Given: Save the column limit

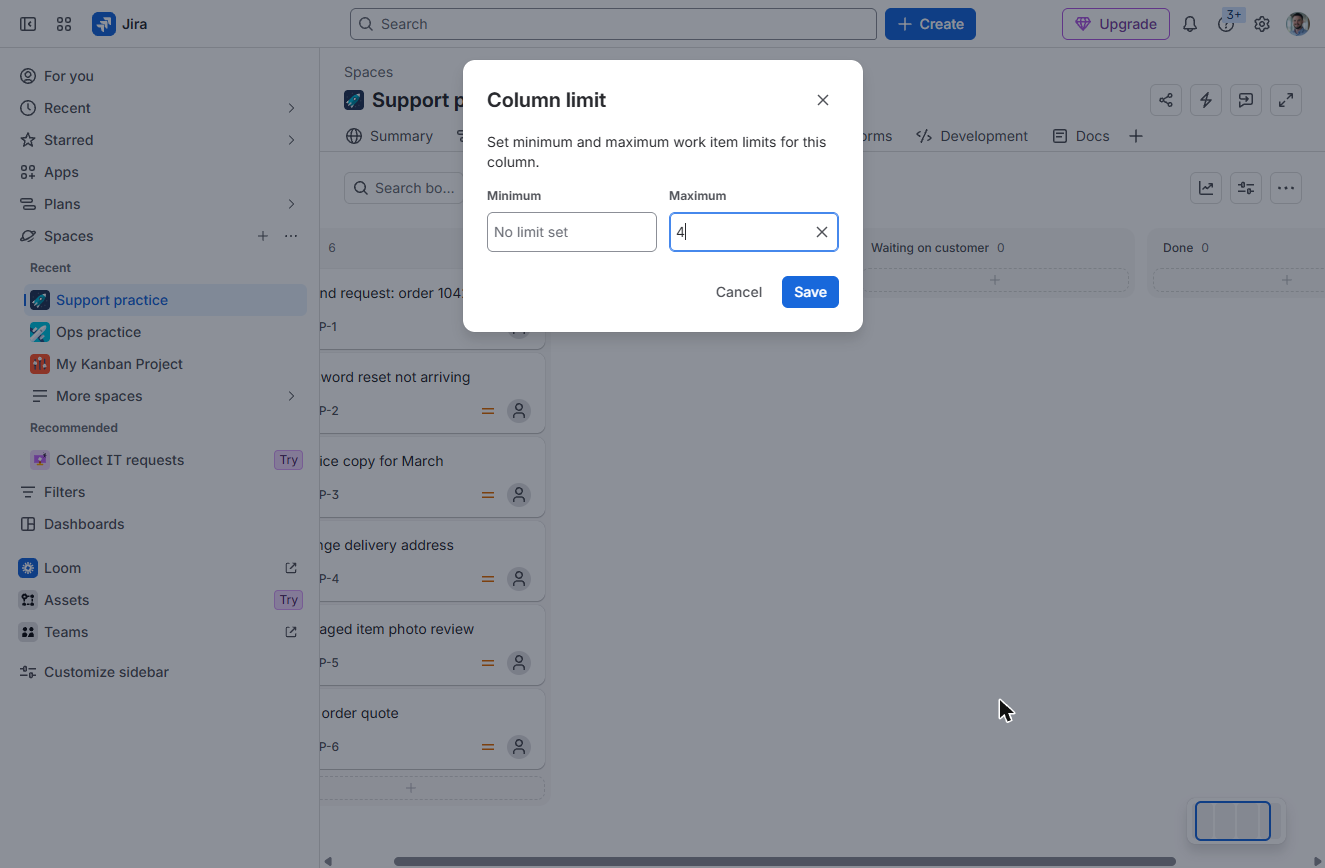Looking at the screenshot, I should (810, 292).
